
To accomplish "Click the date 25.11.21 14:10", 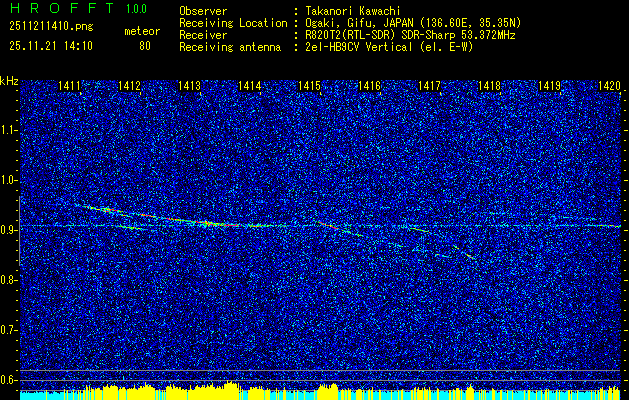I will [x=51, y=46].
